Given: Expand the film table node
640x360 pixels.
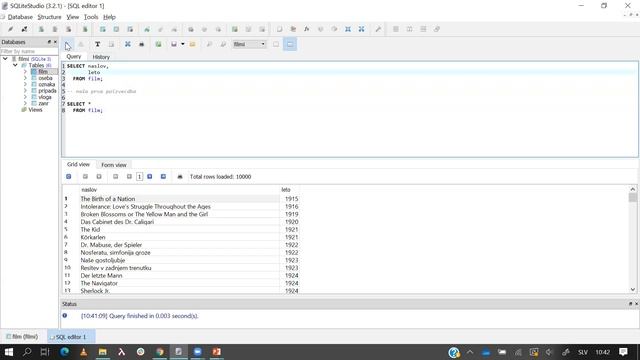Looking at the screenshot, I should tap(25, 71).
